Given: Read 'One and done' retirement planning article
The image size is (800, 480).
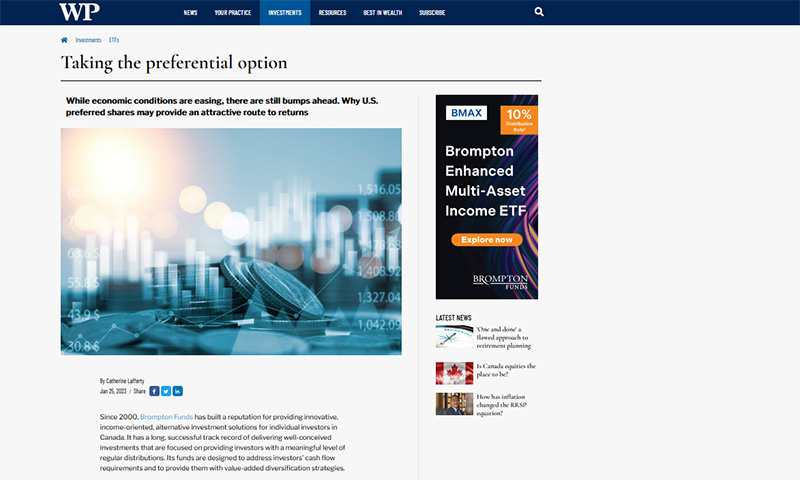Looking at the screenshot, I should (x=504, y=337).
